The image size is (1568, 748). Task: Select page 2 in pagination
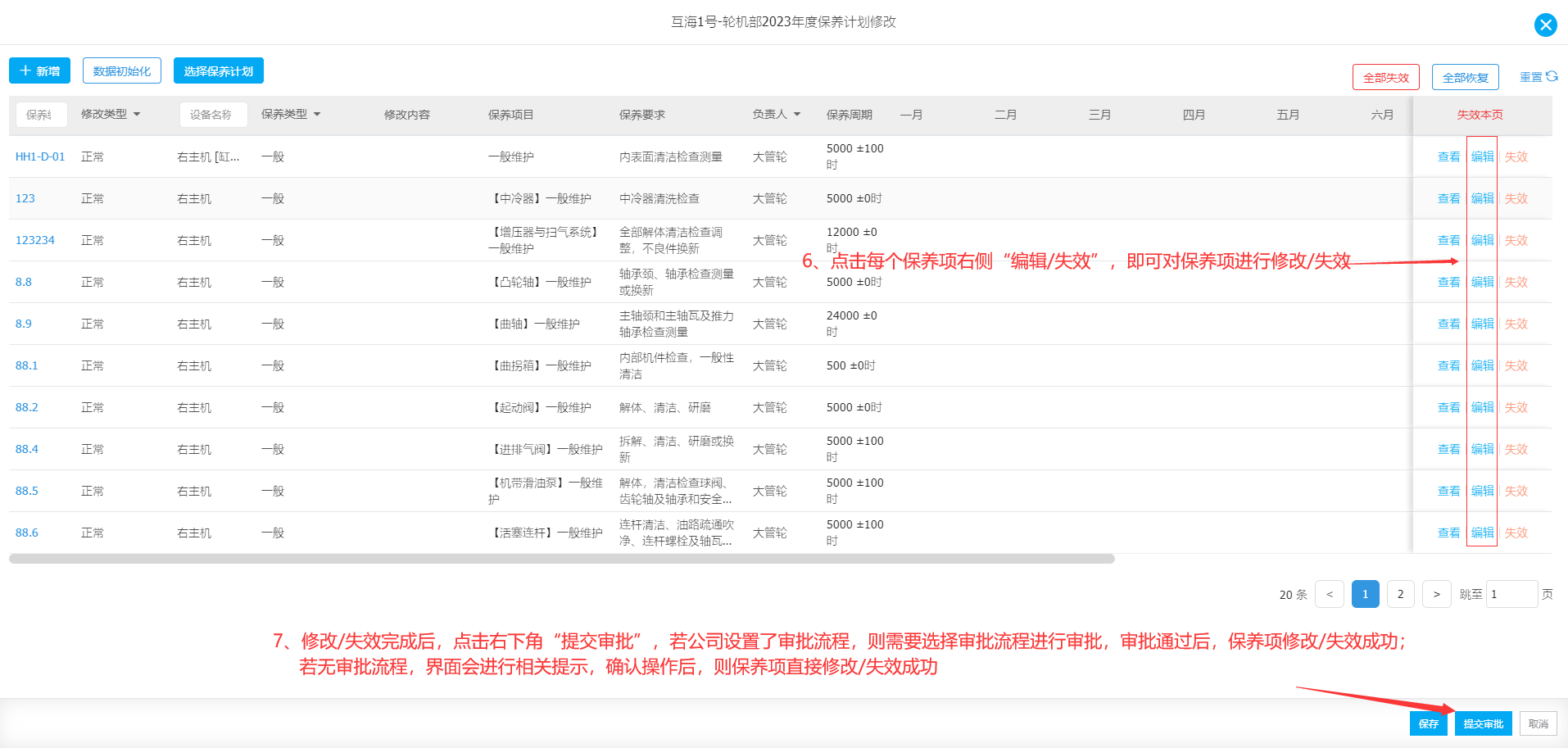click(1401, 594)
